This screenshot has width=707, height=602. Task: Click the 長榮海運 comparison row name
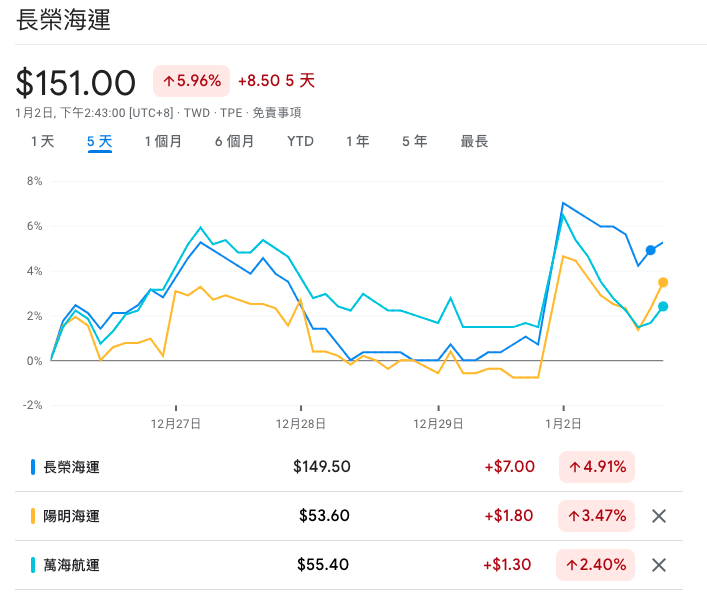[71, 467]
